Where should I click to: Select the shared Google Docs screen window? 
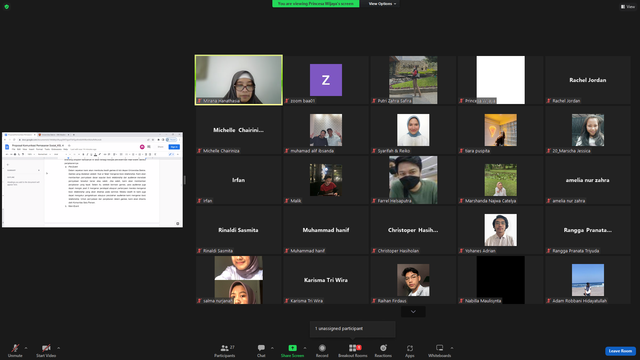click(92, 180)
